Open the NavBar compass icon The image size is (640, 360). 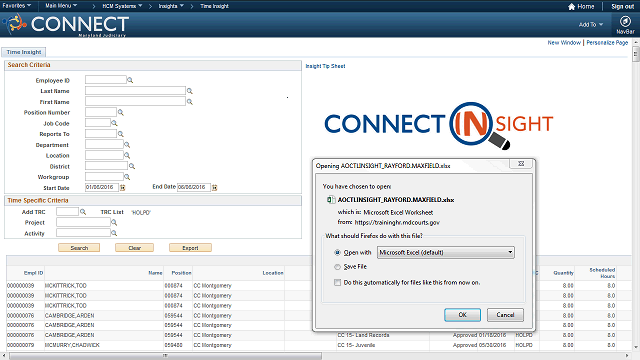tap(625, 21)
